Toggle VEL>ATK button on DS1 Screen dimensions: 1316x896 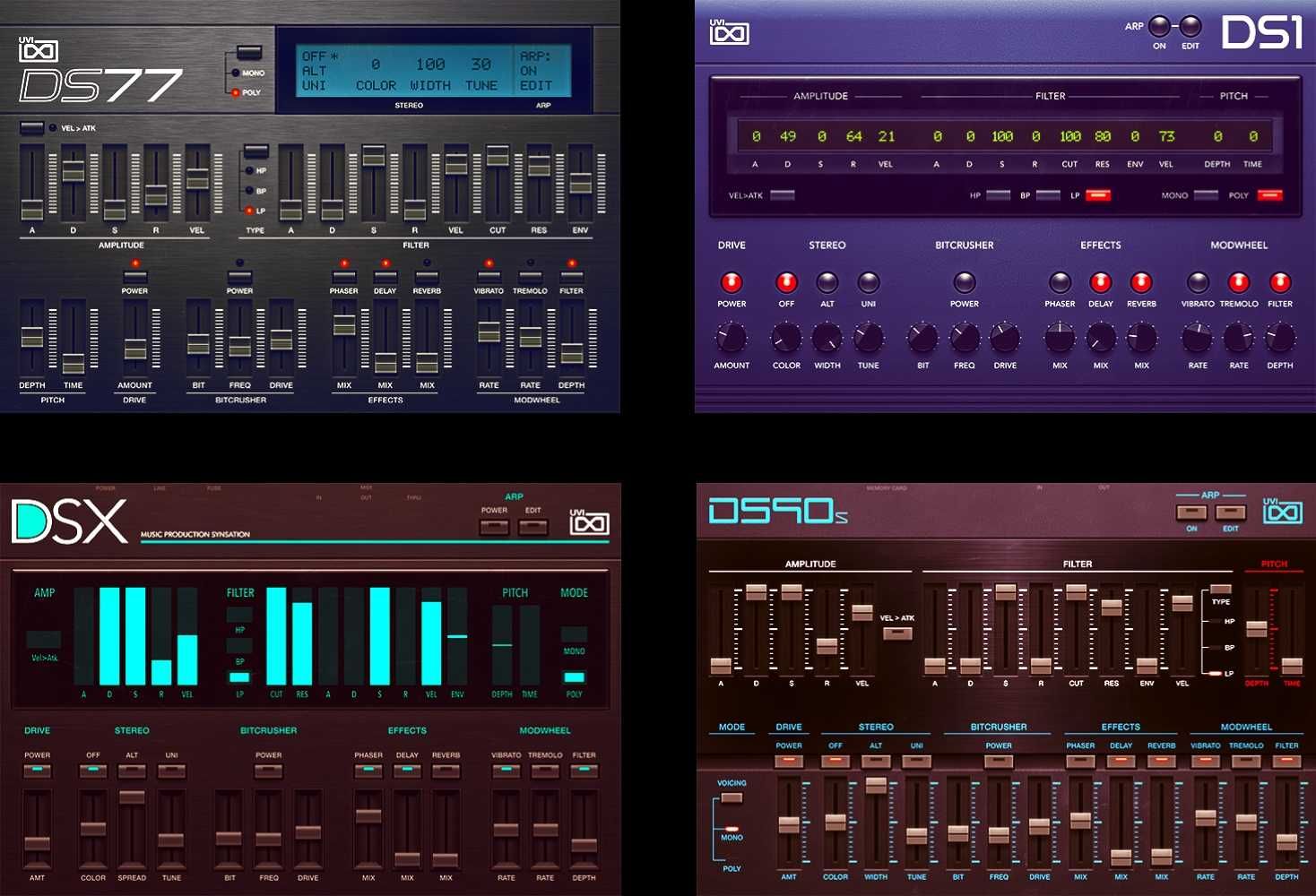coord(783,195)
